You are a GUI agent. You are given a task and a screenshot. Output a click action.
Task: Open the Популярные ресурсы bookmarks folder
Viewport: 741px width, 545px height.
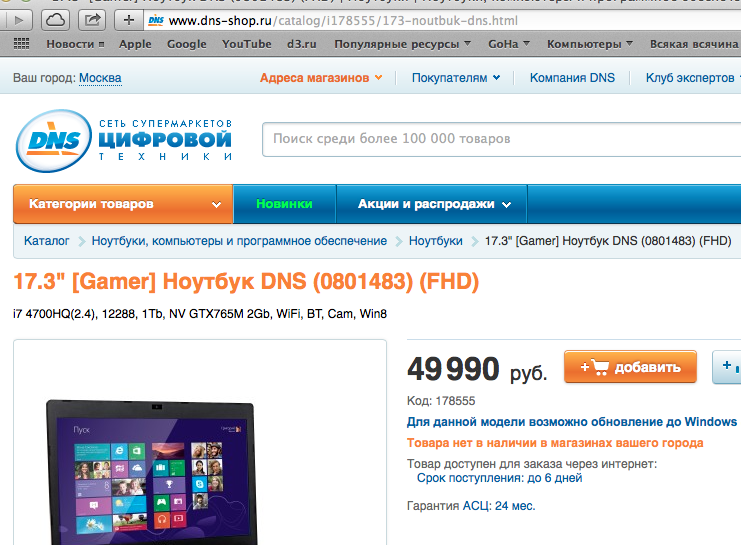click(x=402, y=44)
